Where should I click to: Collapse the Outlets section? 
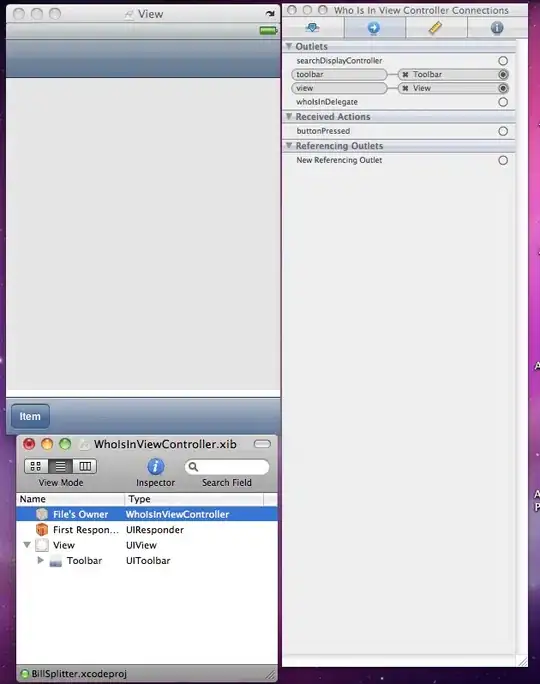tap(289, 46)
